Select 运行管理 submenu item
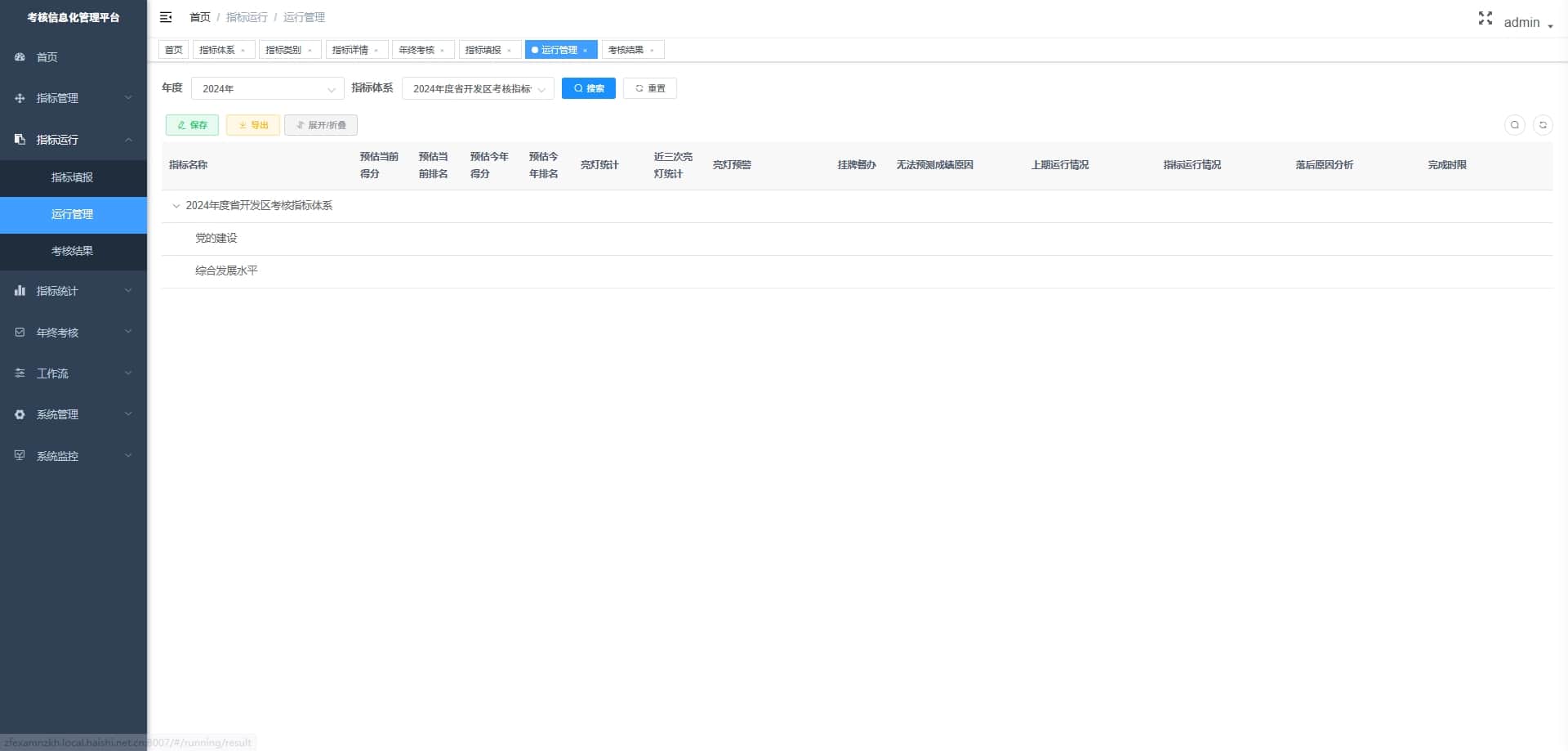 (73, 214)
